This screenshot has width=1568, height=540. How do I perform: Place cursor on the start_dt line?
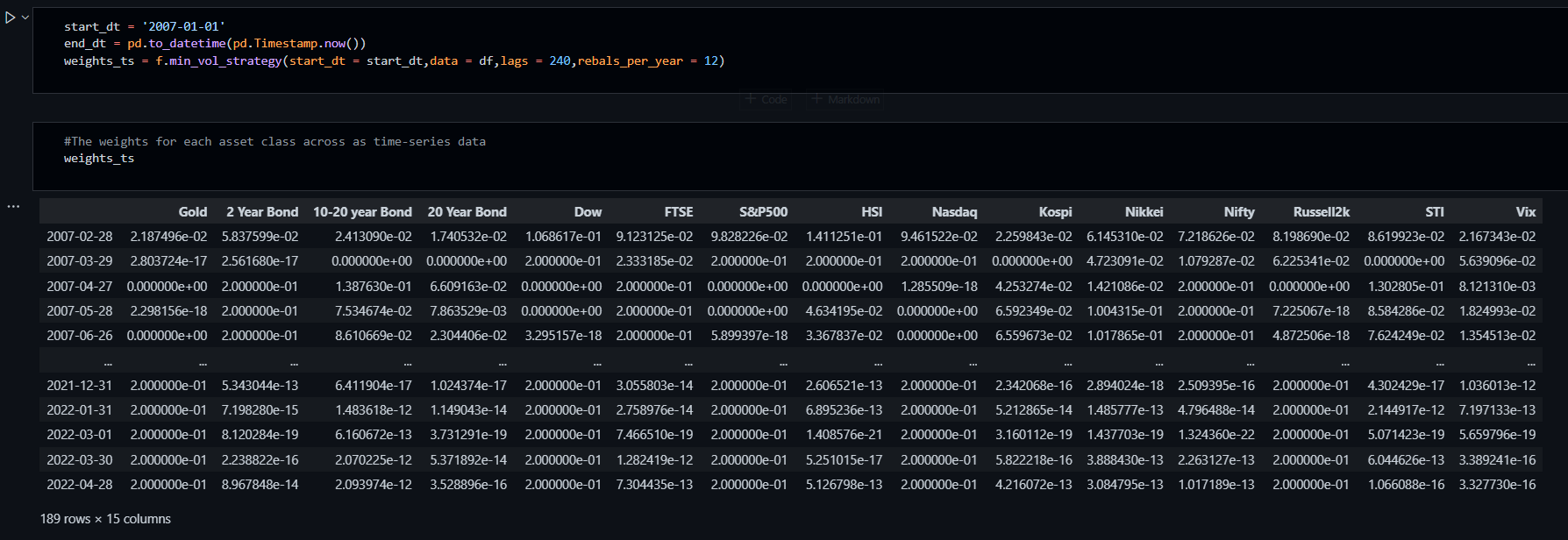(x=145, y=26)
